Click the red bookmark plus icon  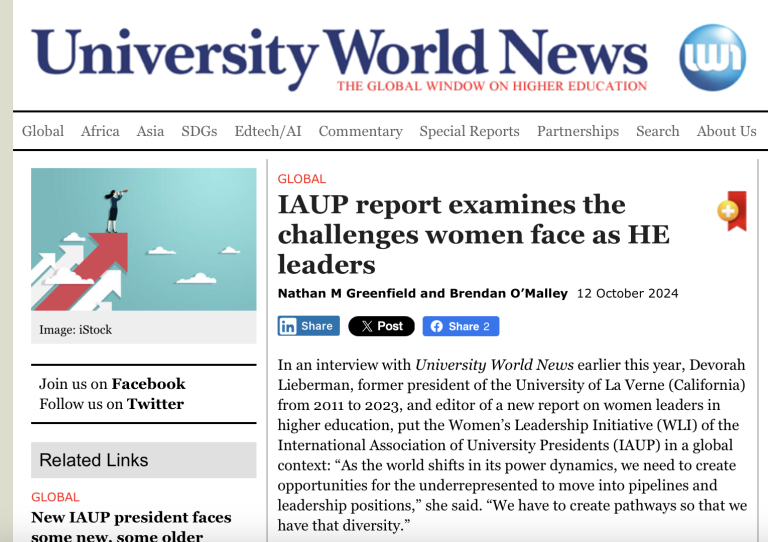[732, 210]
